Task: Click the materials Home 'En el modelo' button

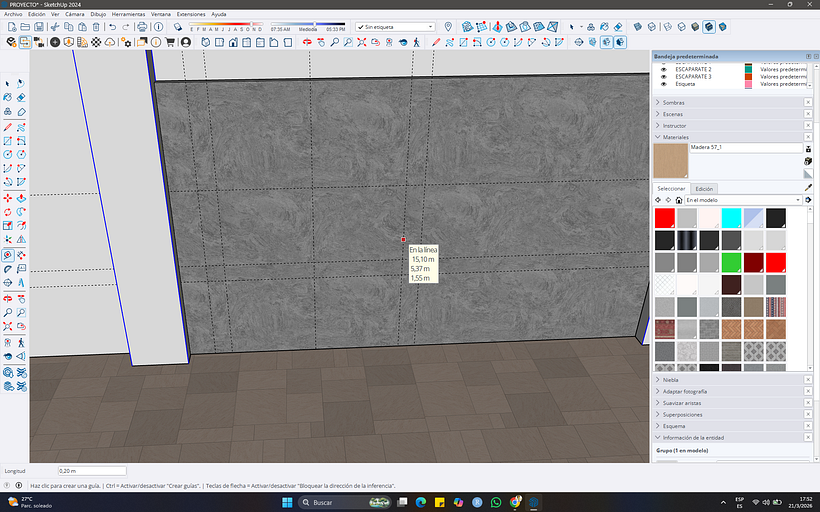Action: click(x=679, y=200)
